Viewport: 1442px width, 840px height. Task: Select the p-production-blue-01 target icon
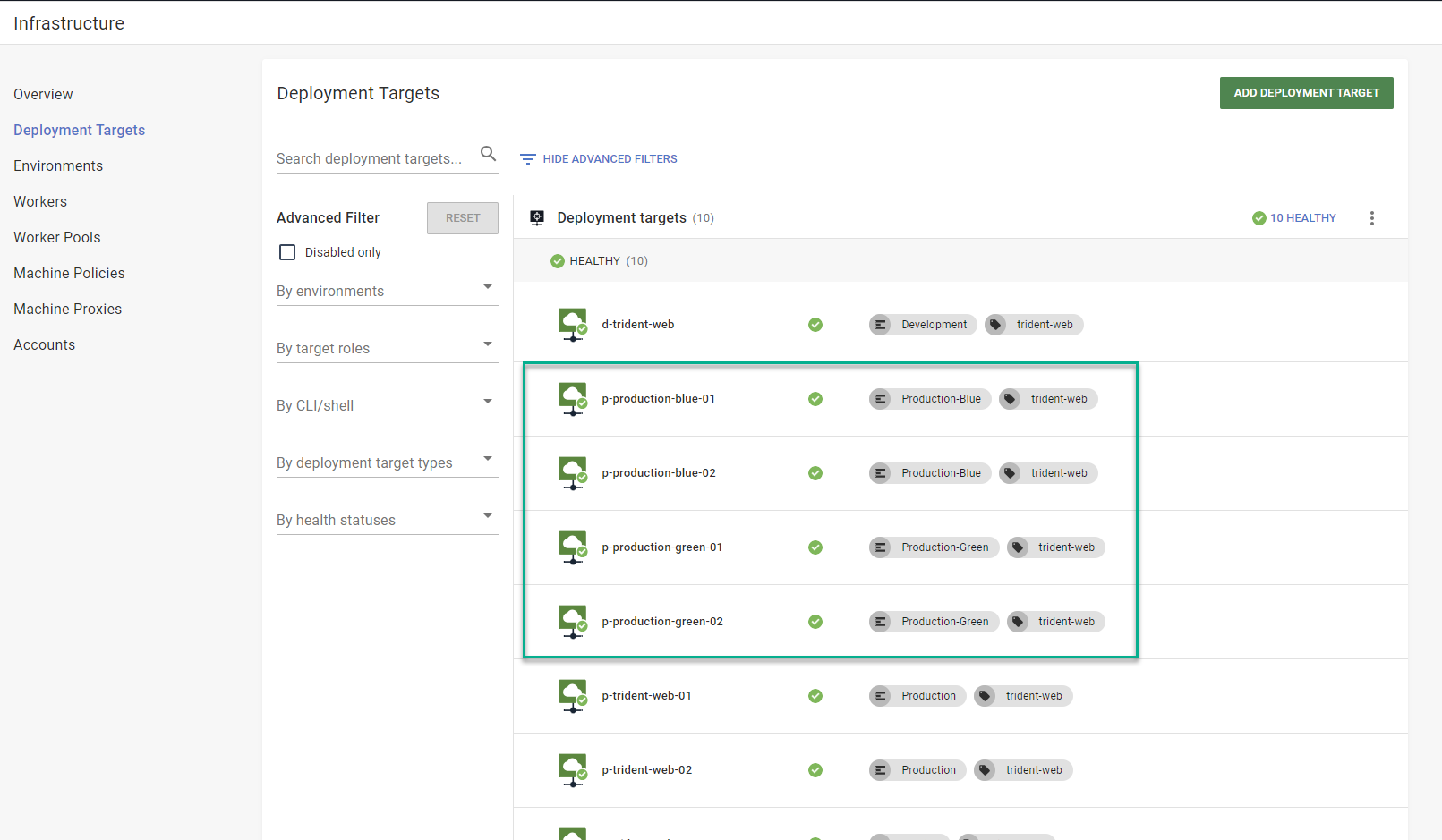pos(572,398)
